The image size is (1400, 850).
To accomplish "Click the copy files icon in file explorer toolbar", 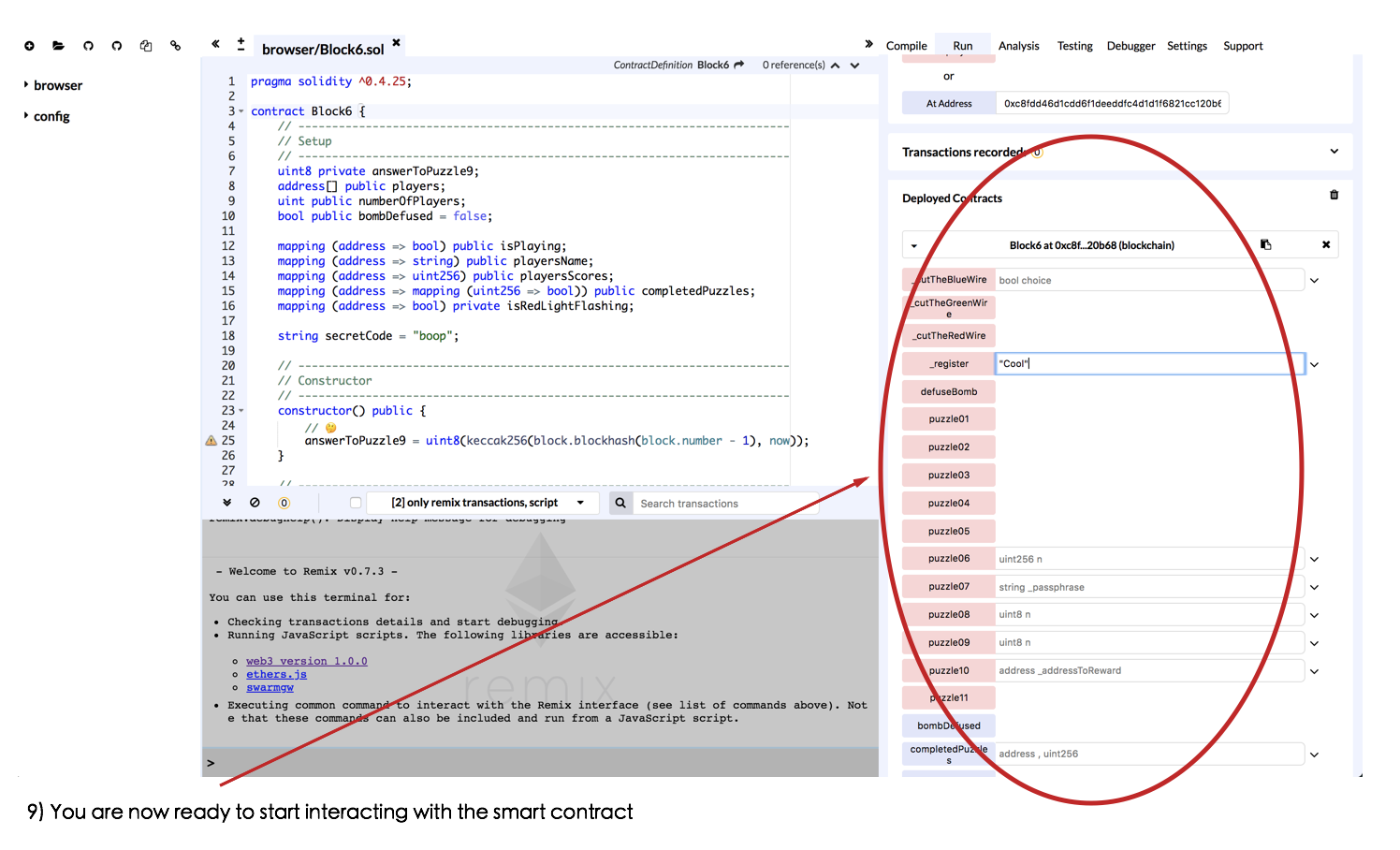I will click(x=146, y=46).
